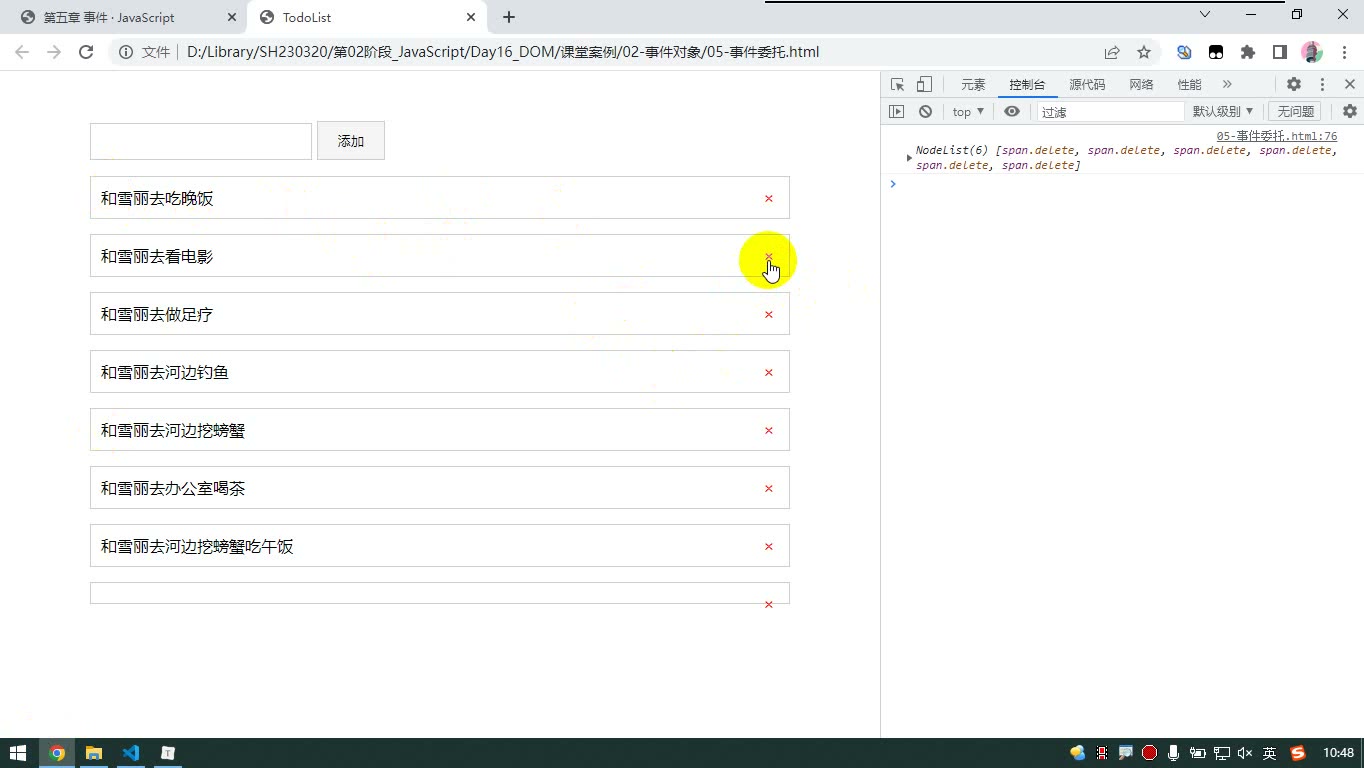Open DevTools settings gear
This screenshot has width=1364, height=768.
1294,85
